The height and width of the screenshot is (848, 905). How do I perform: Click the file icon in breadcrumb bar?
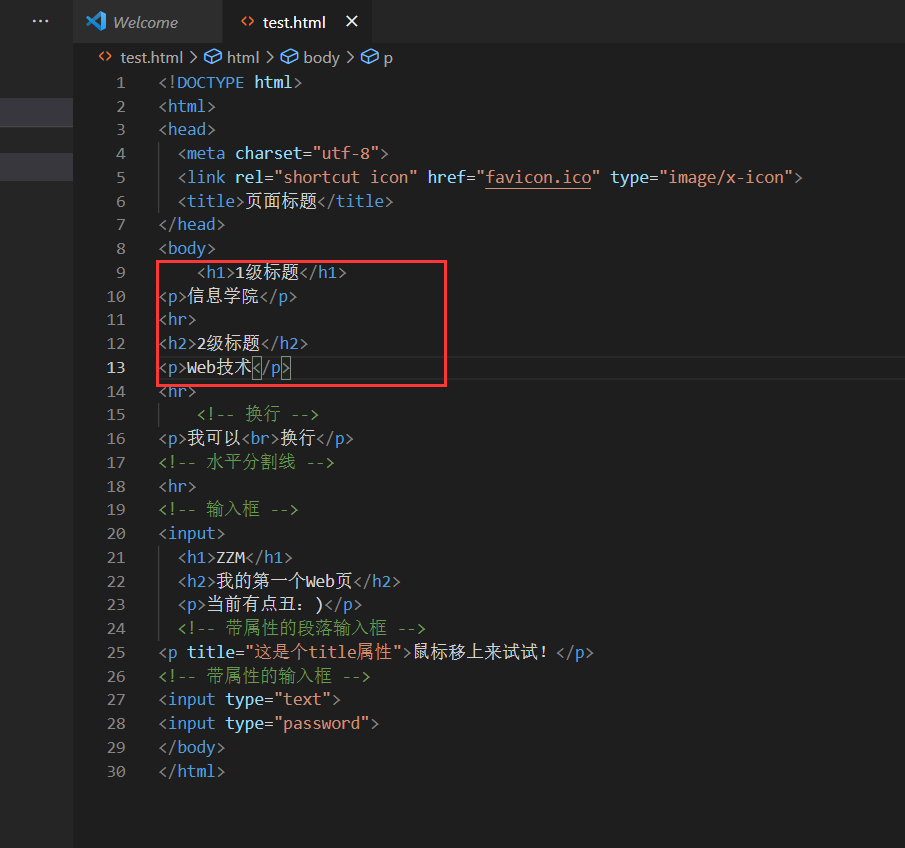[105, 57]
